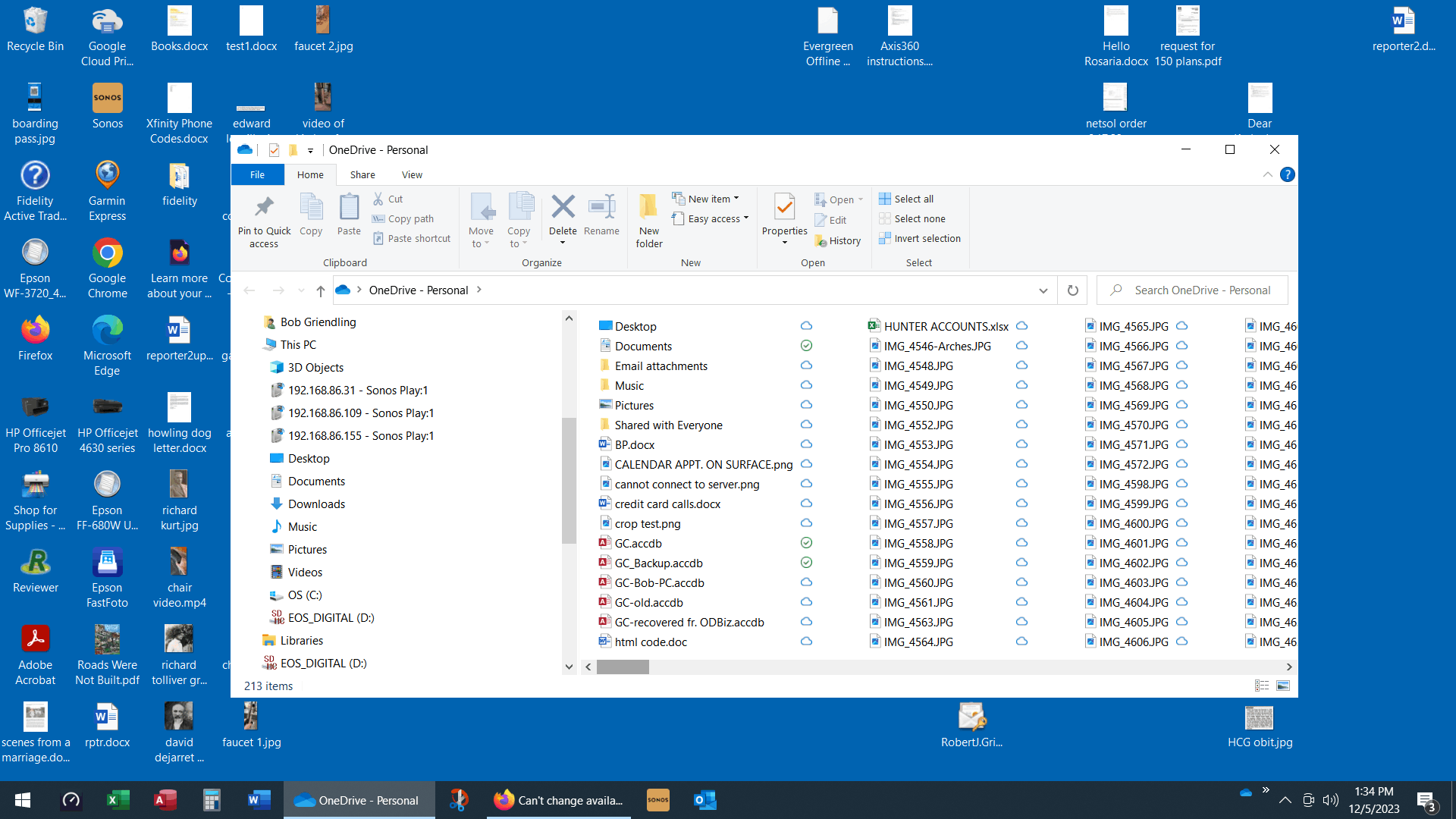The image size is (1456, 819).
Task: Click the horizontal scrollbar thumb in file list
Action: tap(622, 667)
